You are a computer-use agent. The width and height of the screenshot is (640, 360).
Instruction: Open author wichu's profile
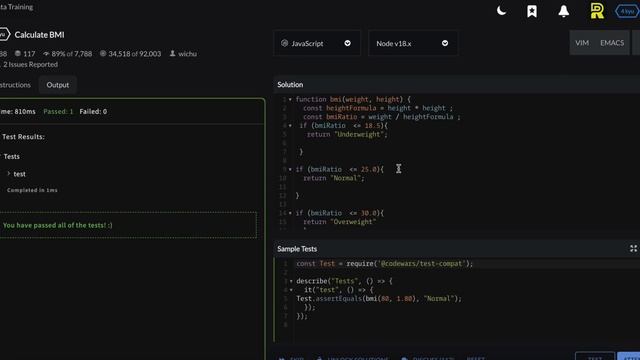click(187, 53)
